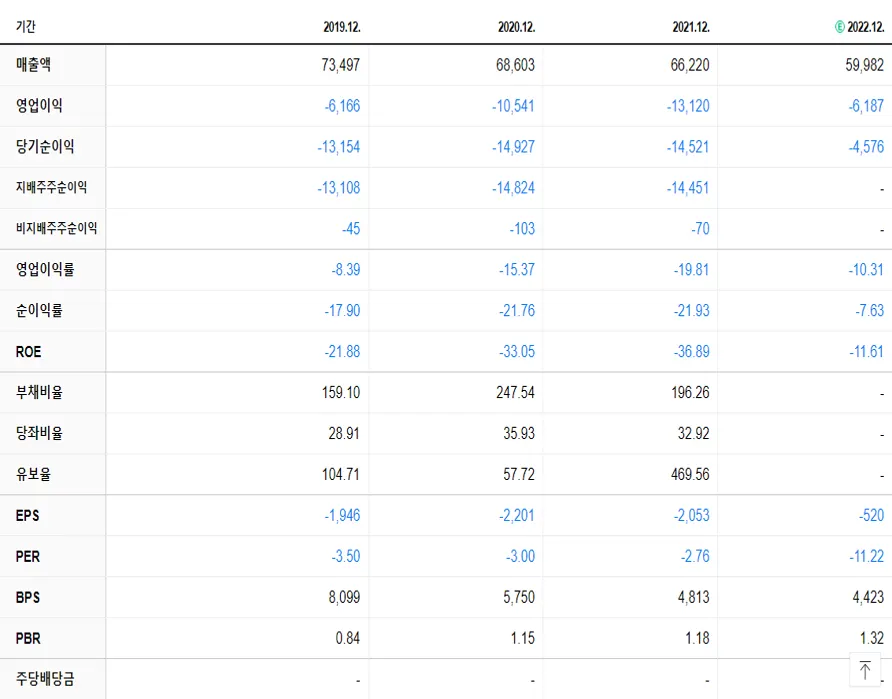
Task: Select the 2022.12. column header
Action: [865, 27]
